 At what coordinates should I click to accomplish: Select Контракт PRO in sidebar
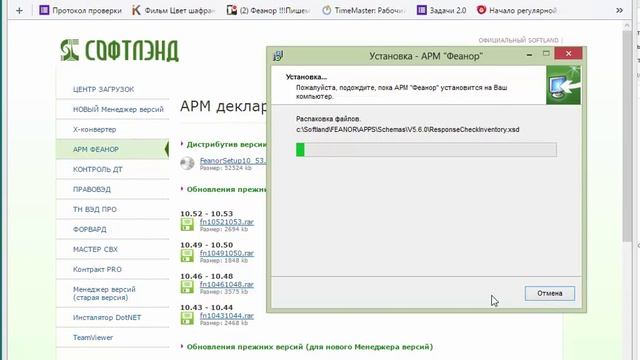click(x=97, y=269)
